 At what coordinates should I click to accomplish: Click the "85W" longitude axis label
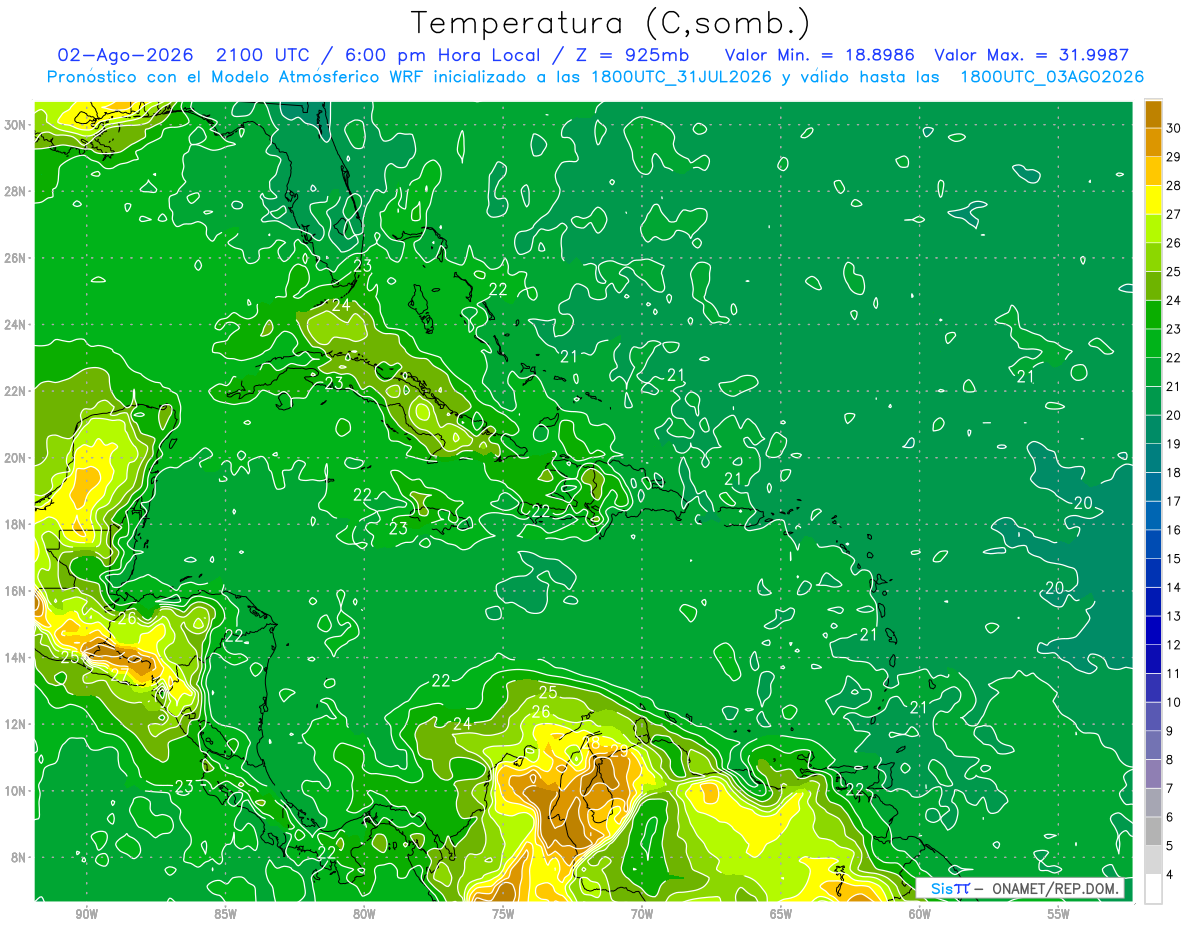(x=226, y=914)
